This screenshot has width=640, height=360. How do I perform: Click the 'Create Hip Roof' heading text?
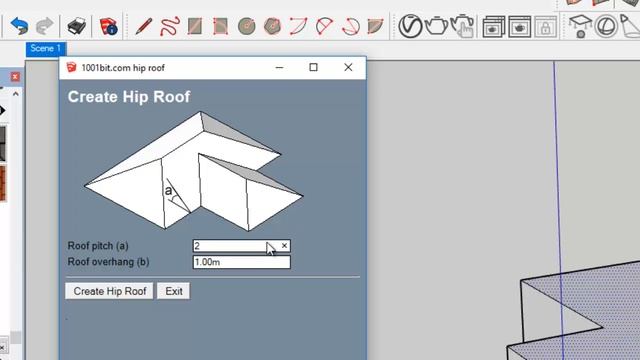129,97
